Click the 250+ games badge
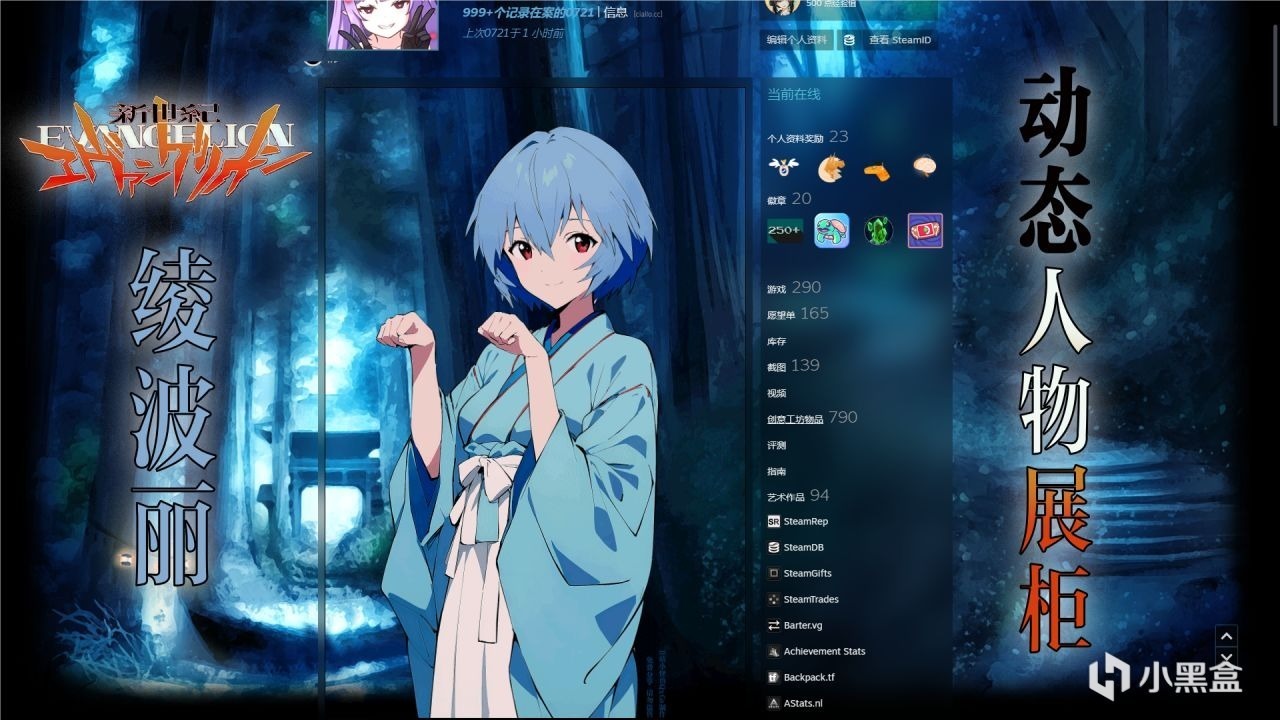The width and height of the screenshot is (1280, 720). pos(784,231)
